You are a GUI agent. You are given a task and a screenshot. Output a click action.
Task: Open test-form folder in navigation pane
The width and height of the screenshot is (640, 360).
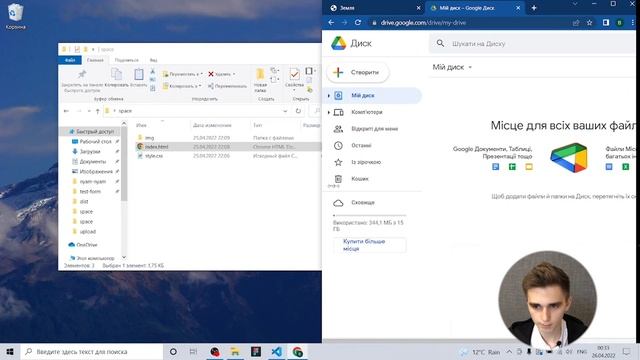click(x=90, y=191)
